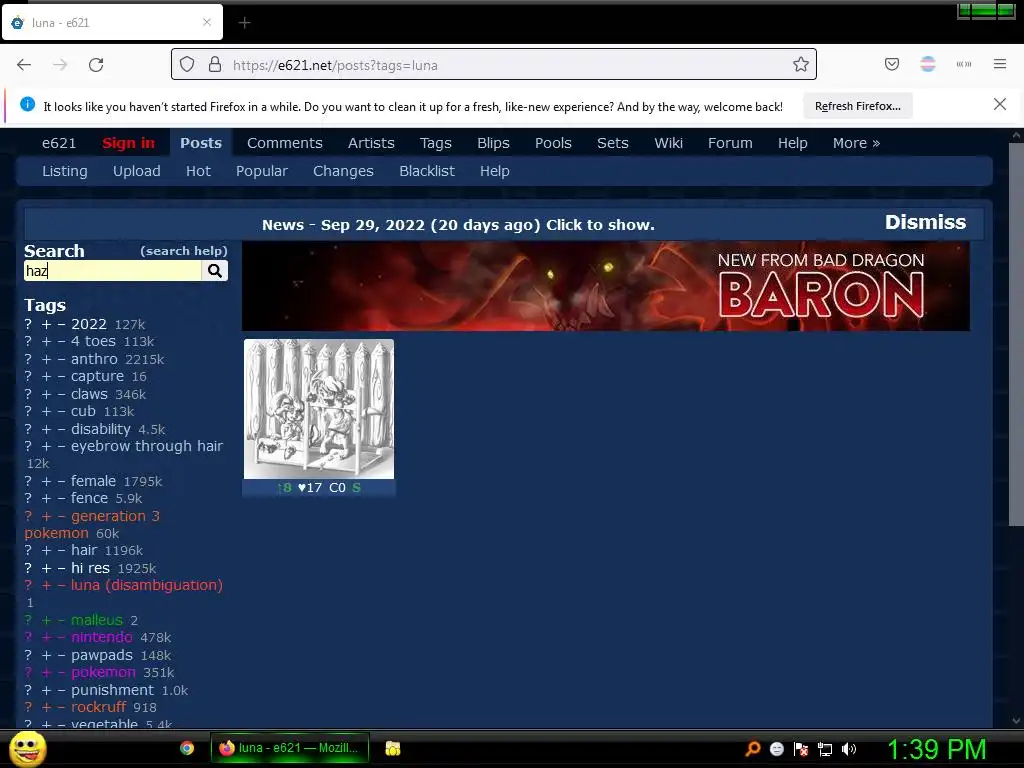Open the Changes submenu link
The width and height of the screenshot is (1024, 768).
(344, 171)
